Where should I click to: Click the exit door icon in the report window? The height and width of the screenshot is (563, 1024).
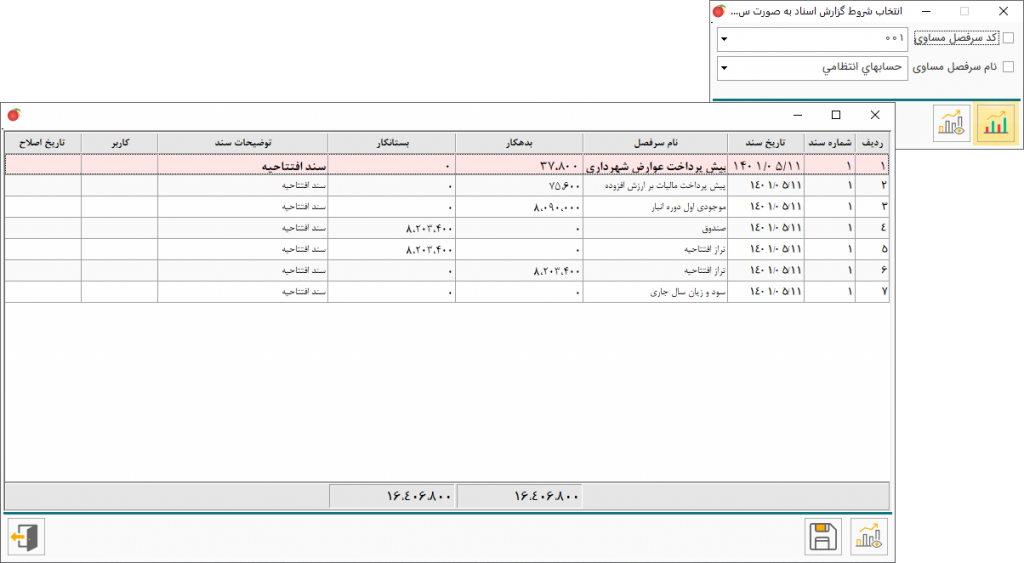(26, 538)
